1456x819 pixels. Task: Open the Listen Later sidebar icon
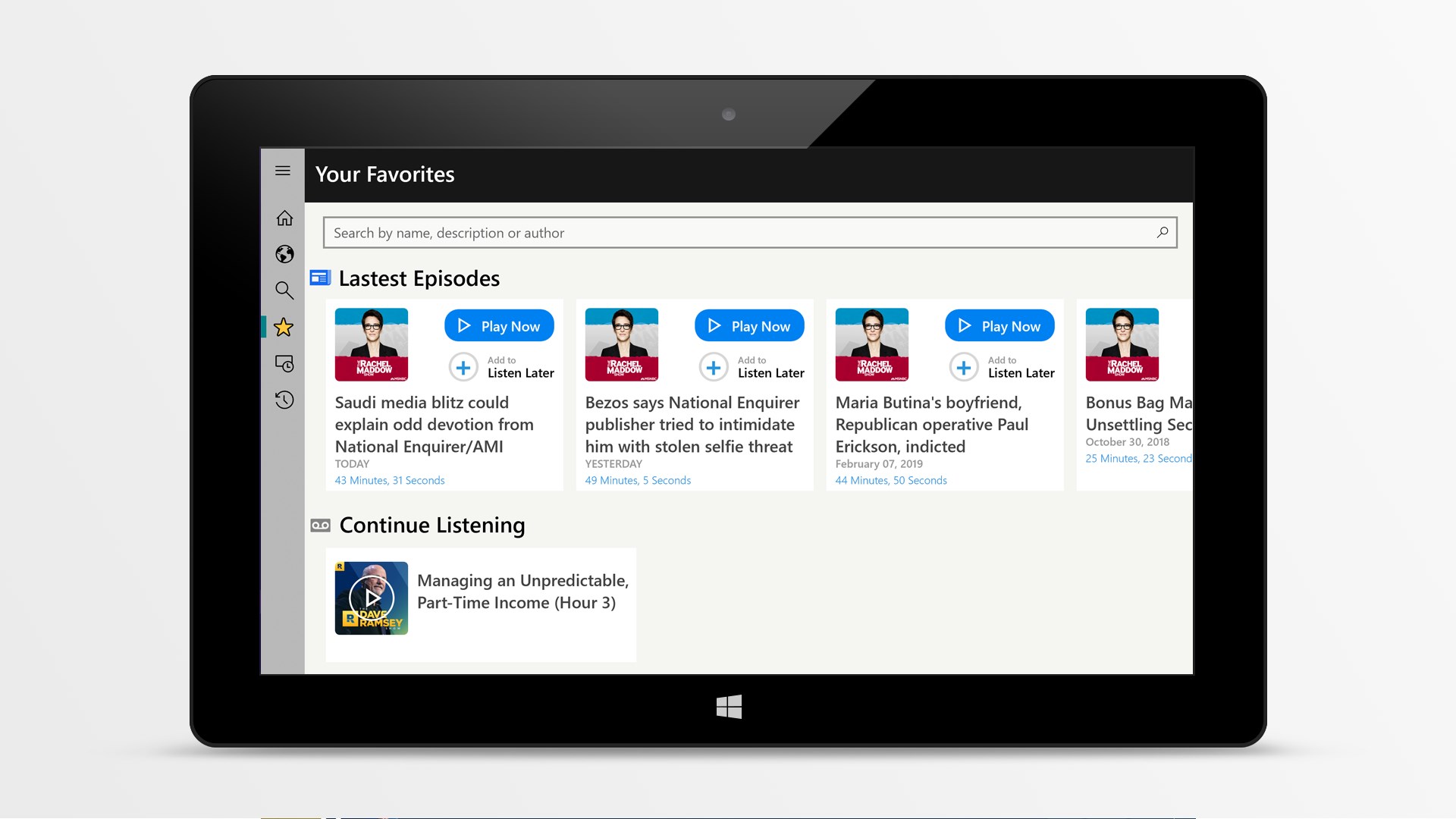point(284,364)
